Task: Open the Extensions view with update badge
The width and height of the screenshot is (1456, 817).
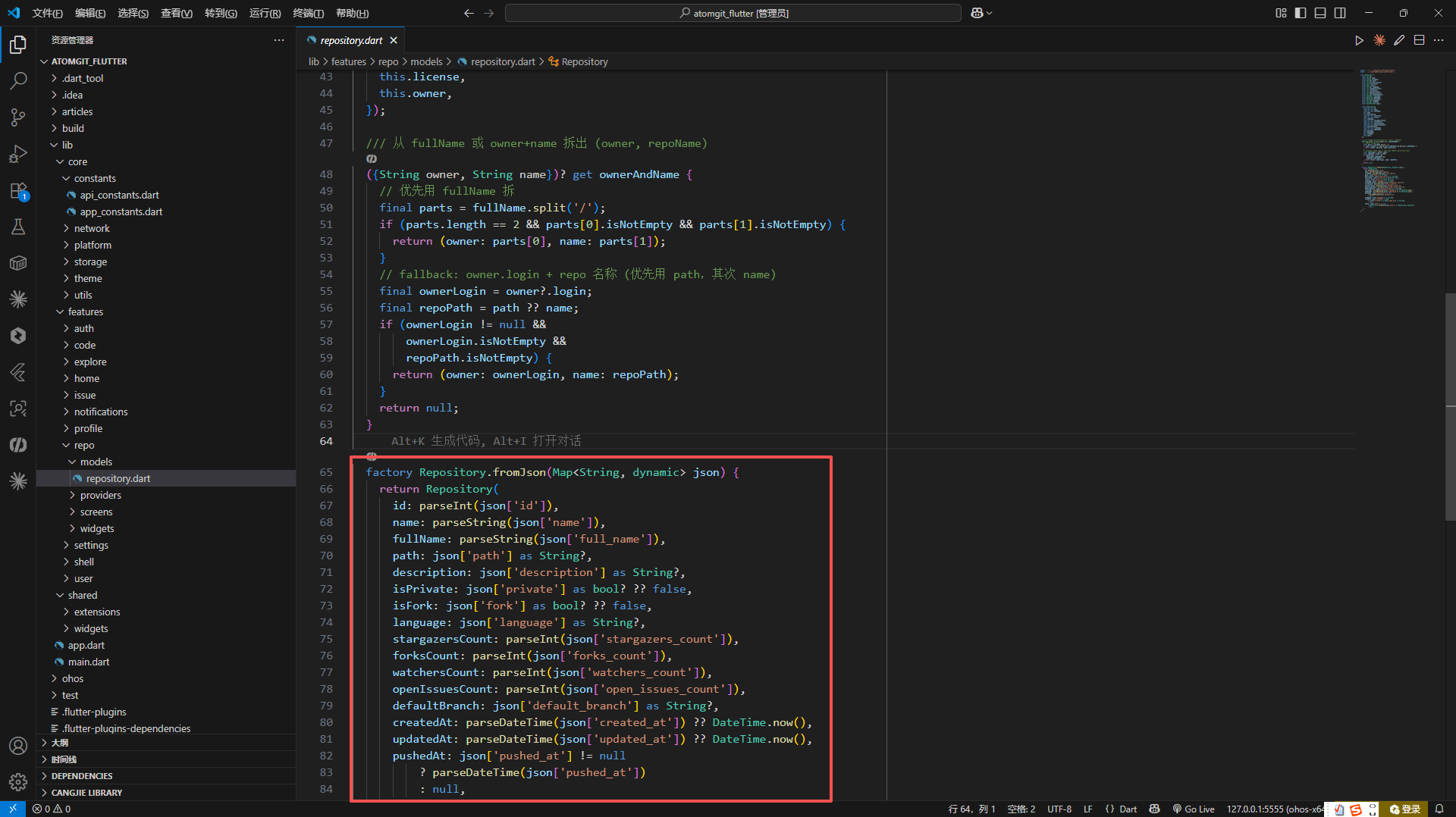Action: (18, 191)
